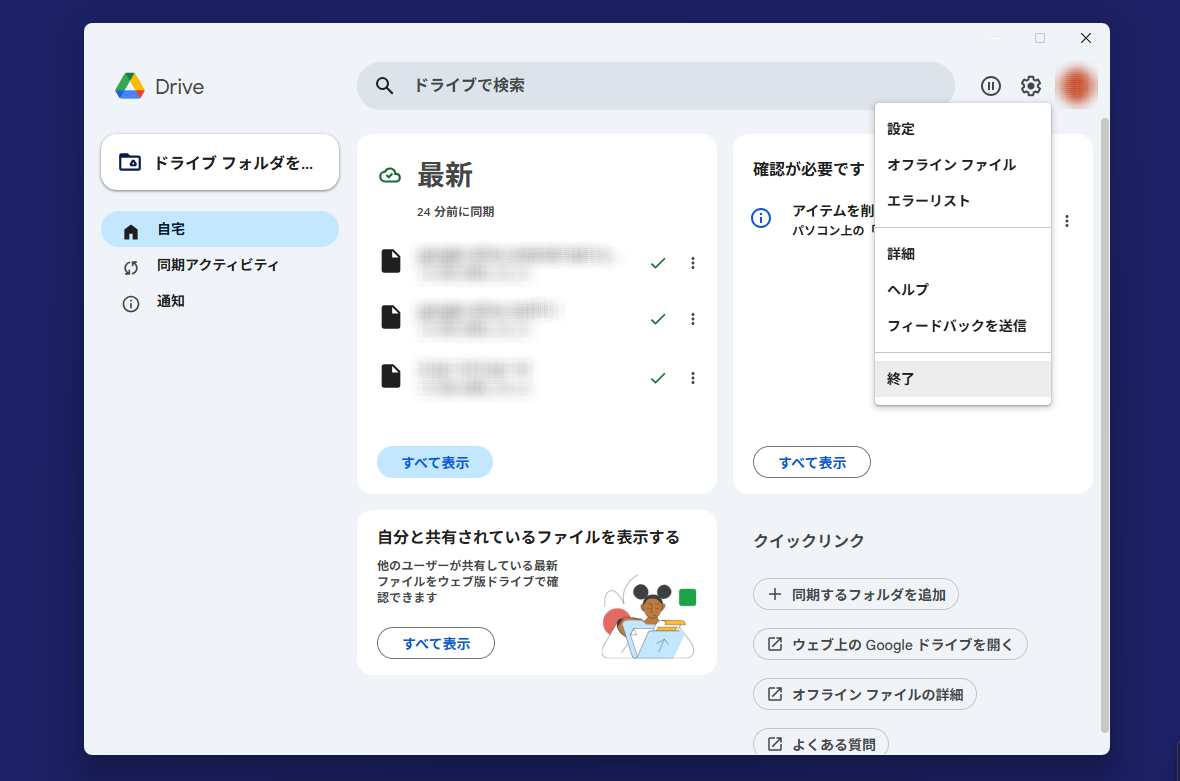The image size is (1180, 781).
Task: Click the cloud sync status icon
Action: click(x=390, y=176)
